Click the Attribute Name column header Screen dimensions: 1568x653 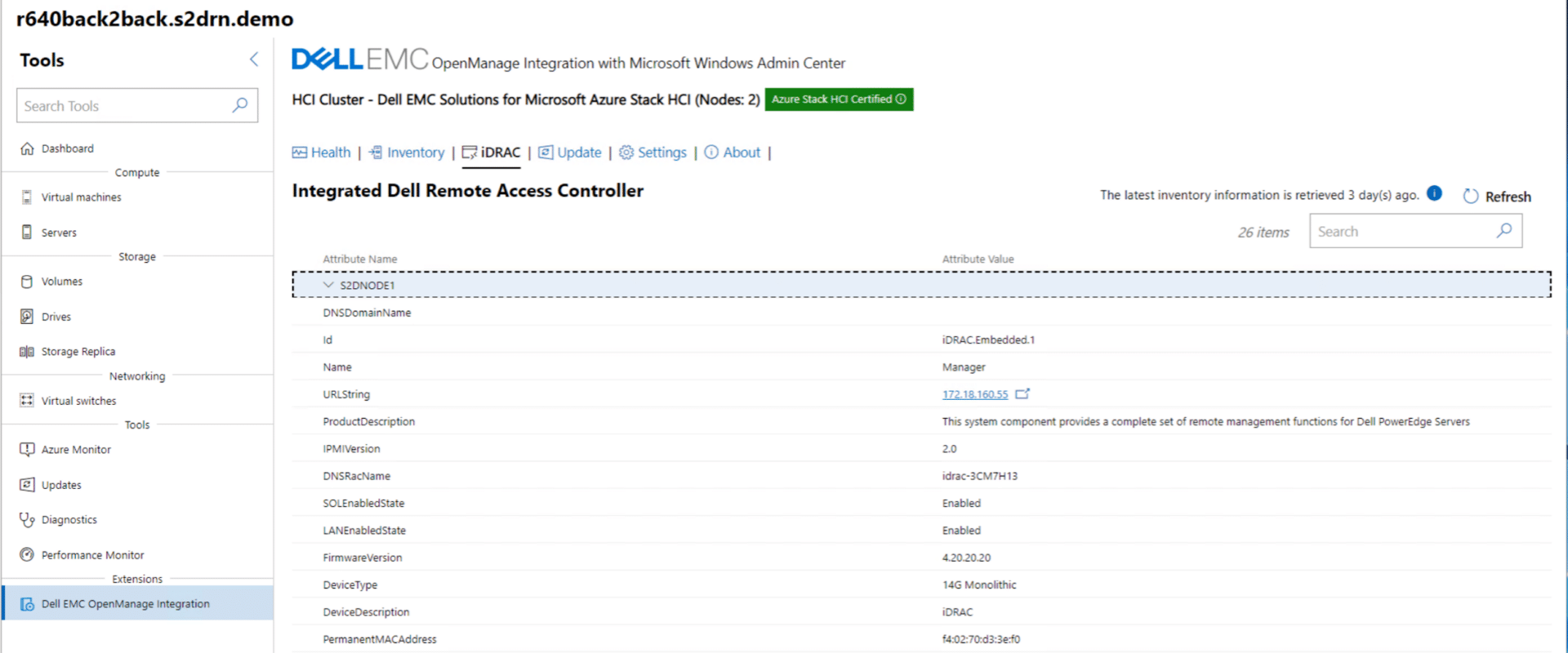(x=360, y=260)
